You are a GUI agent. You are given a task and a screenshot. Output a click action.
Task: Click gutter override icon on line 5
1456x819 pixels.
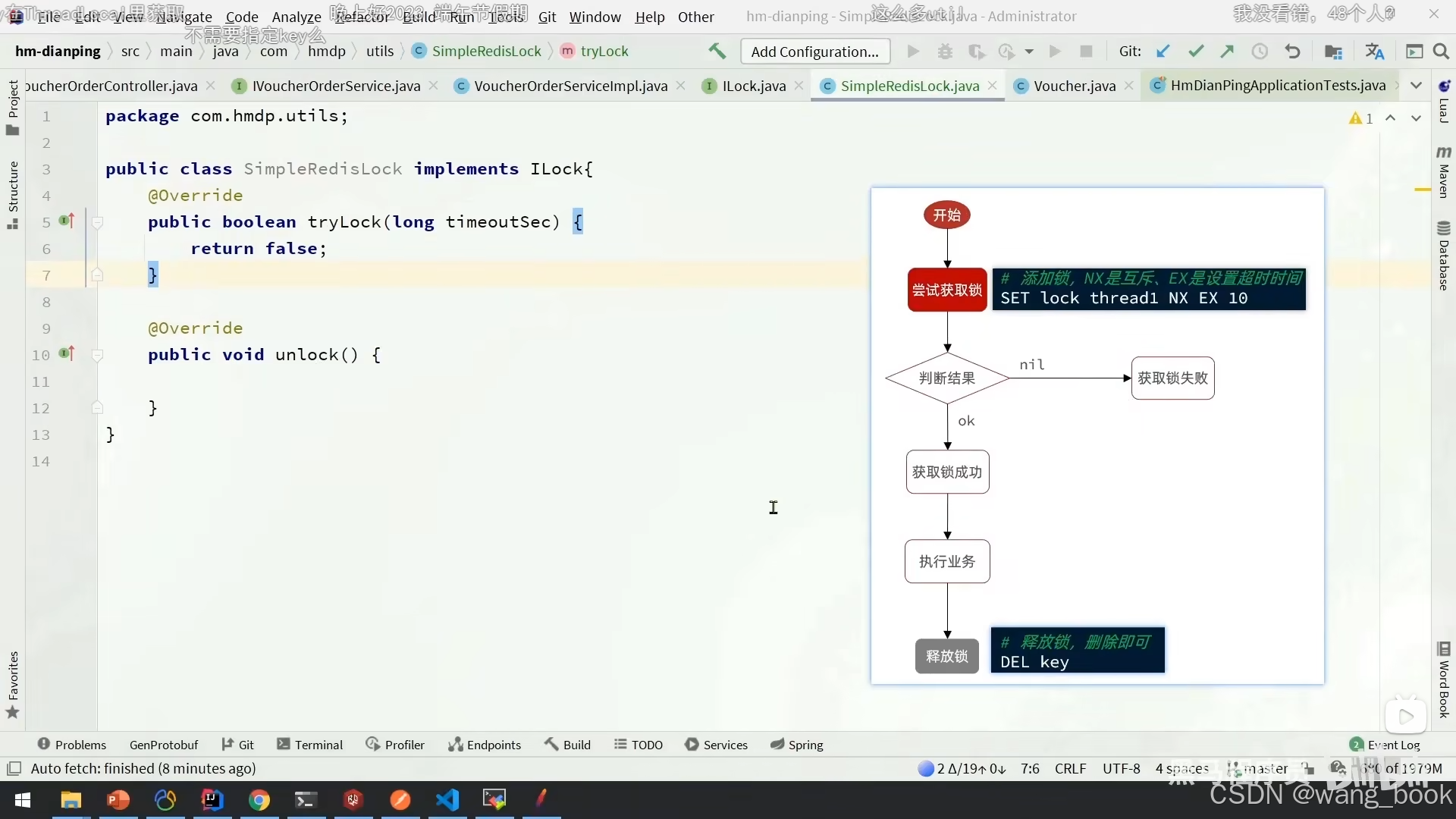click(67, 221)
